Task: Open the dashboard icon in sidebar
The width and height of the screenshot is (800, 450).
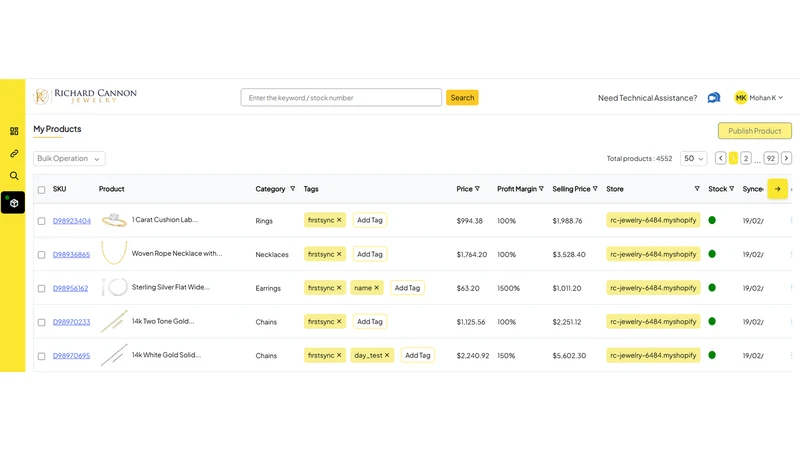Action: click(x=14, y=131)
